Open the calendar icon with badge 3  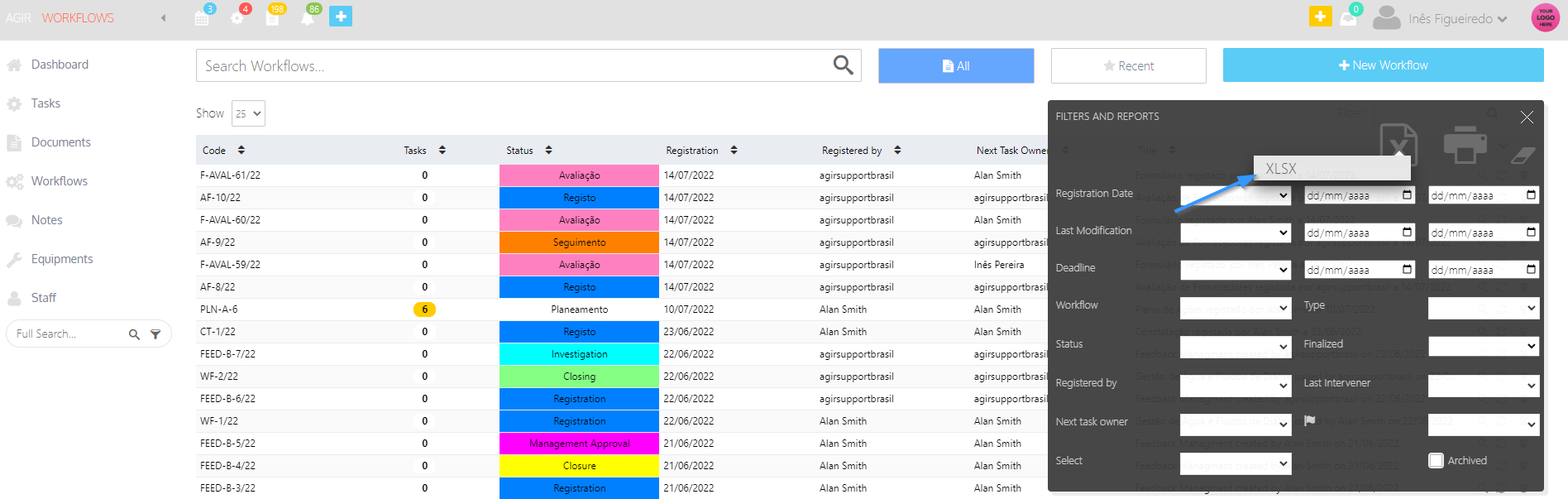click(x=203, y=17)
